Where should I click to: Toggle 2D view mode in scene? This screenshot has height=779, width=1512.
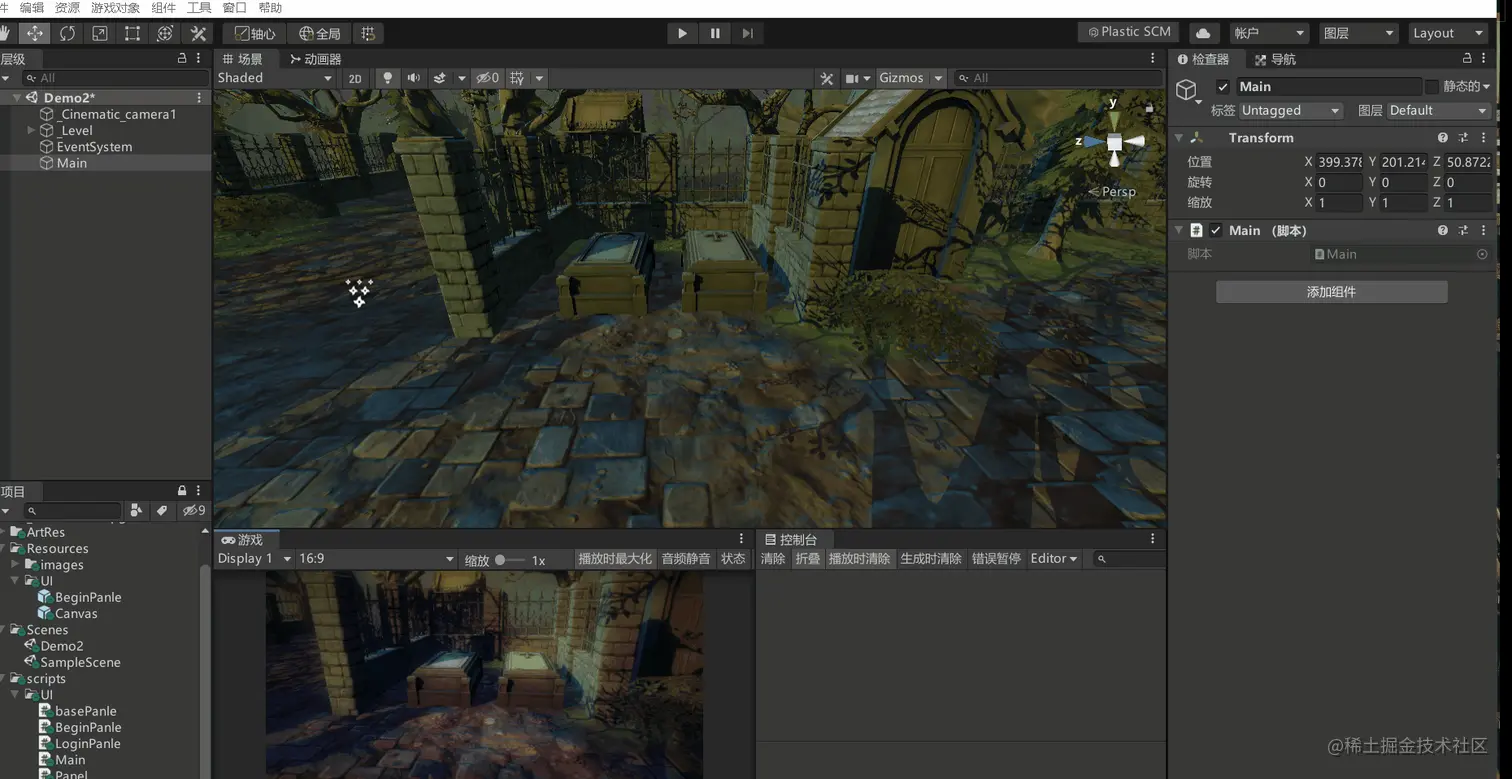[355, 78]
